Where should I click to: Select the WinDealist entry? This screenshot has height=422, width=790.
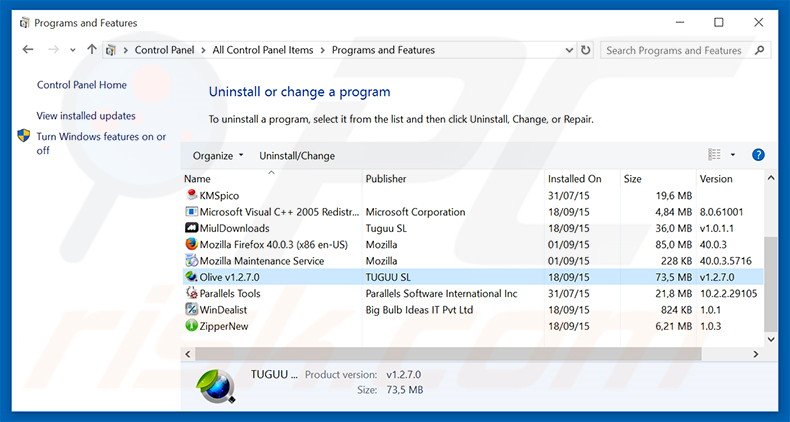[472, 310]
